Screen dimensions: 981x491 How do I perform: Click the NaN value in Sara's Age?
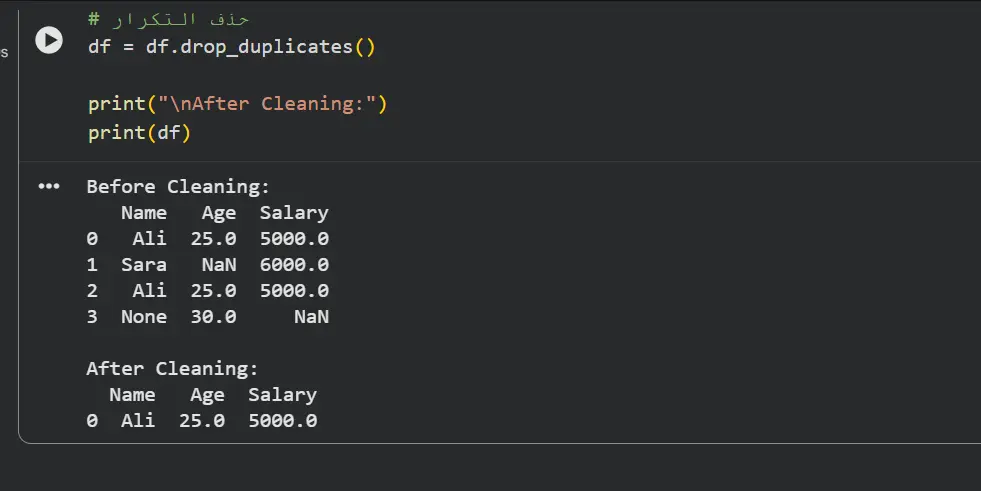pyautogui.click(x=219, y=265)
